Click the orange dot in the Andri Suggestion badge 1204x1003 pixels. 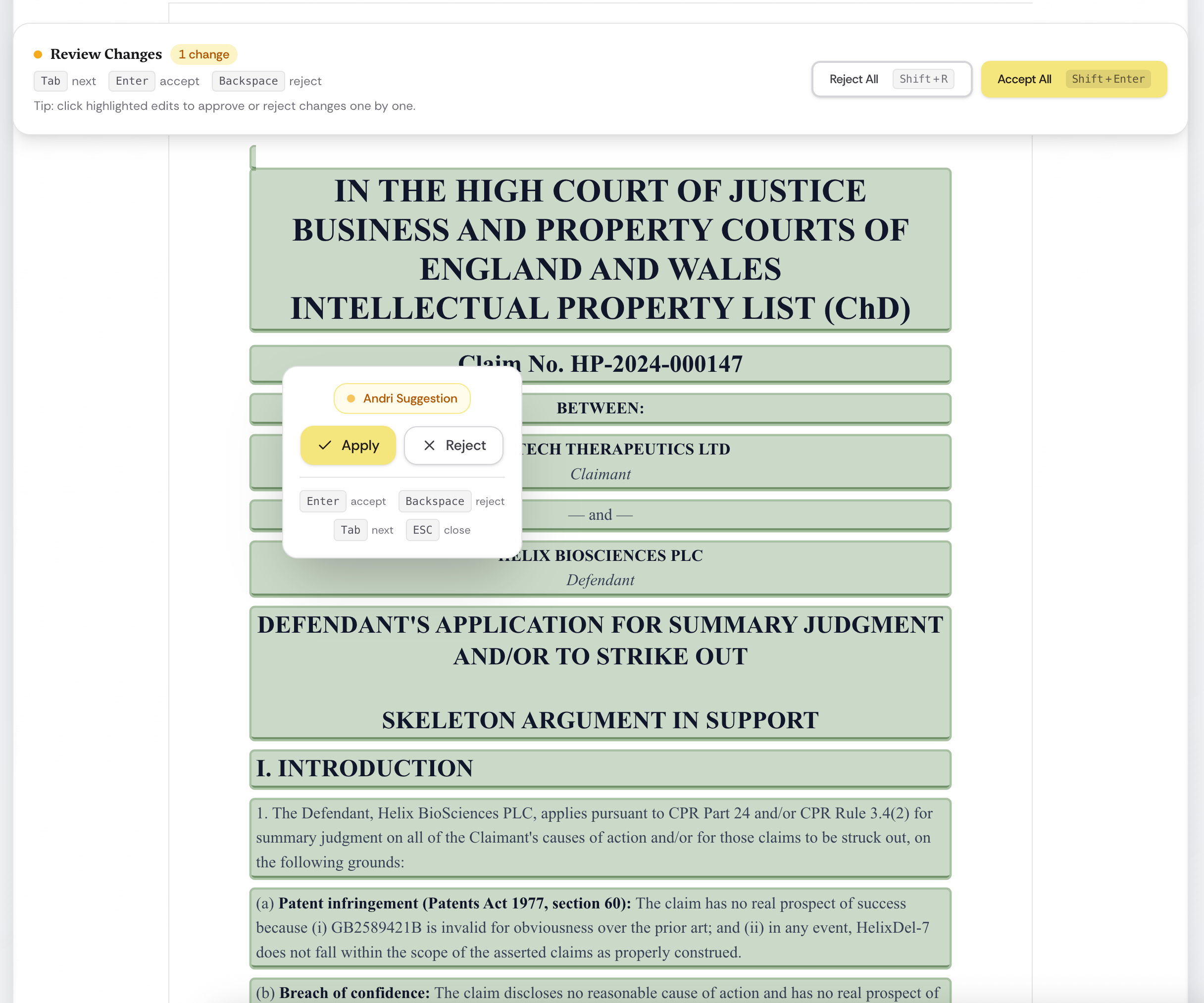coord(351,398)
